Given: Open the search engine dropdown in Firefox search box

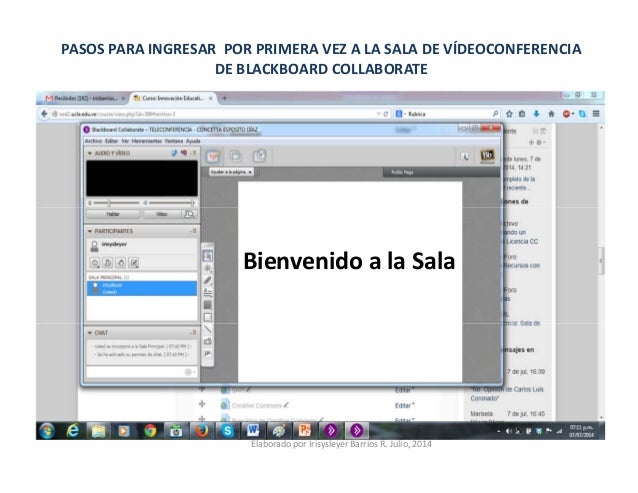Looking at the screenshot, I should tap(400, 114).
